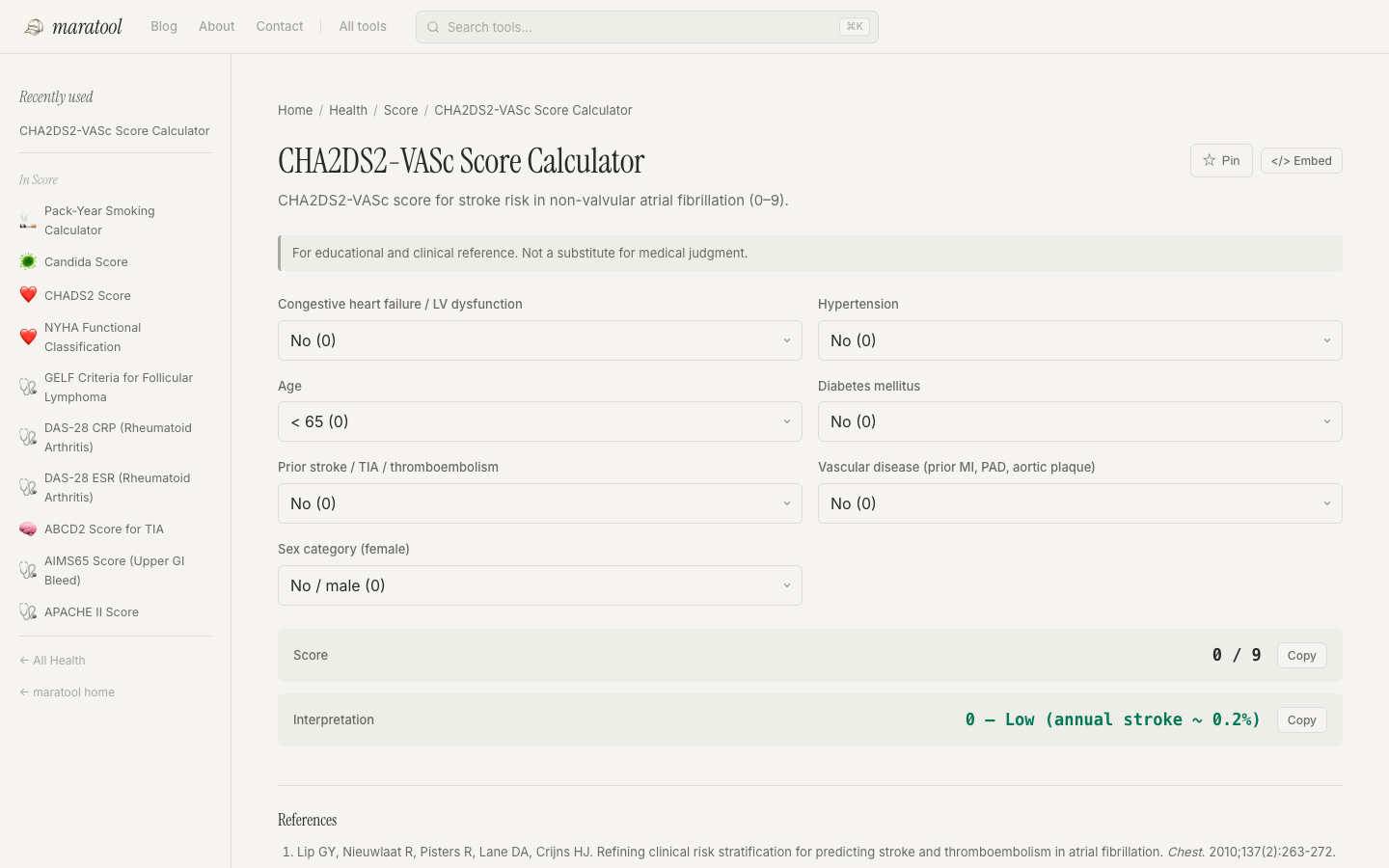
Task: Click the search magnifier icon
Action: click(x=433, y=27)
